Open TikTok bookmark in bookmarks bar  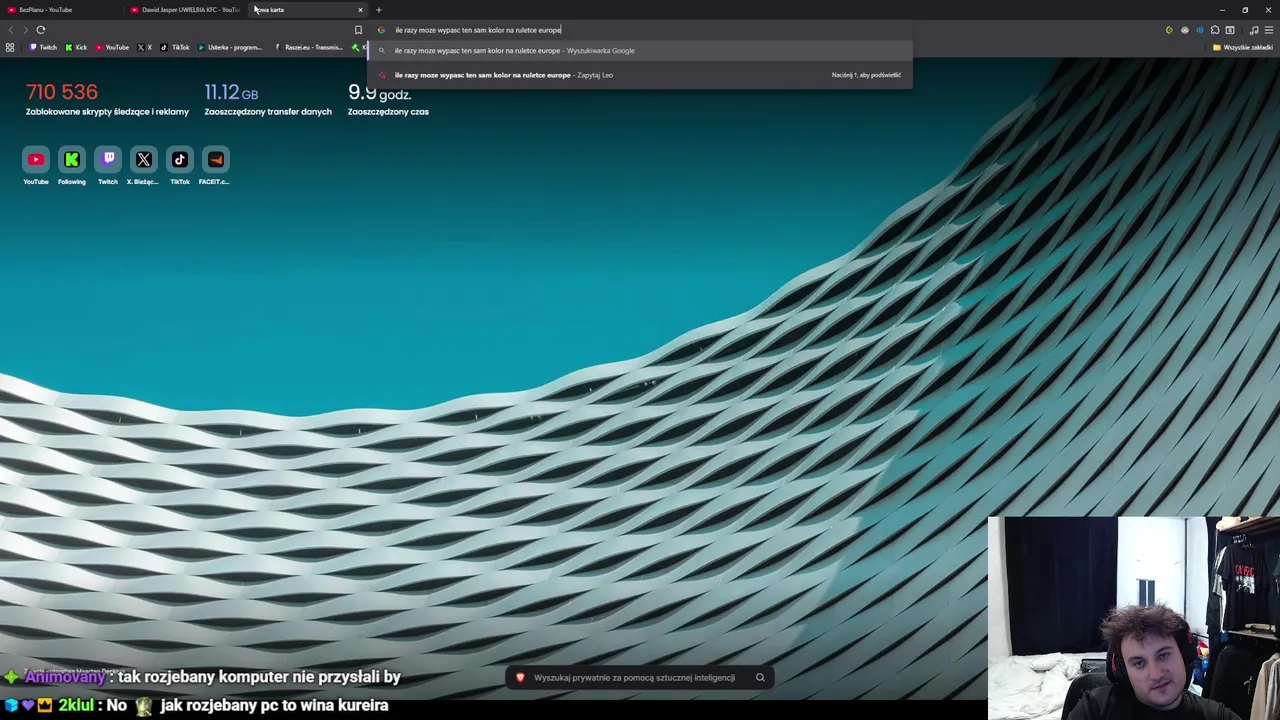coord(175,47)
